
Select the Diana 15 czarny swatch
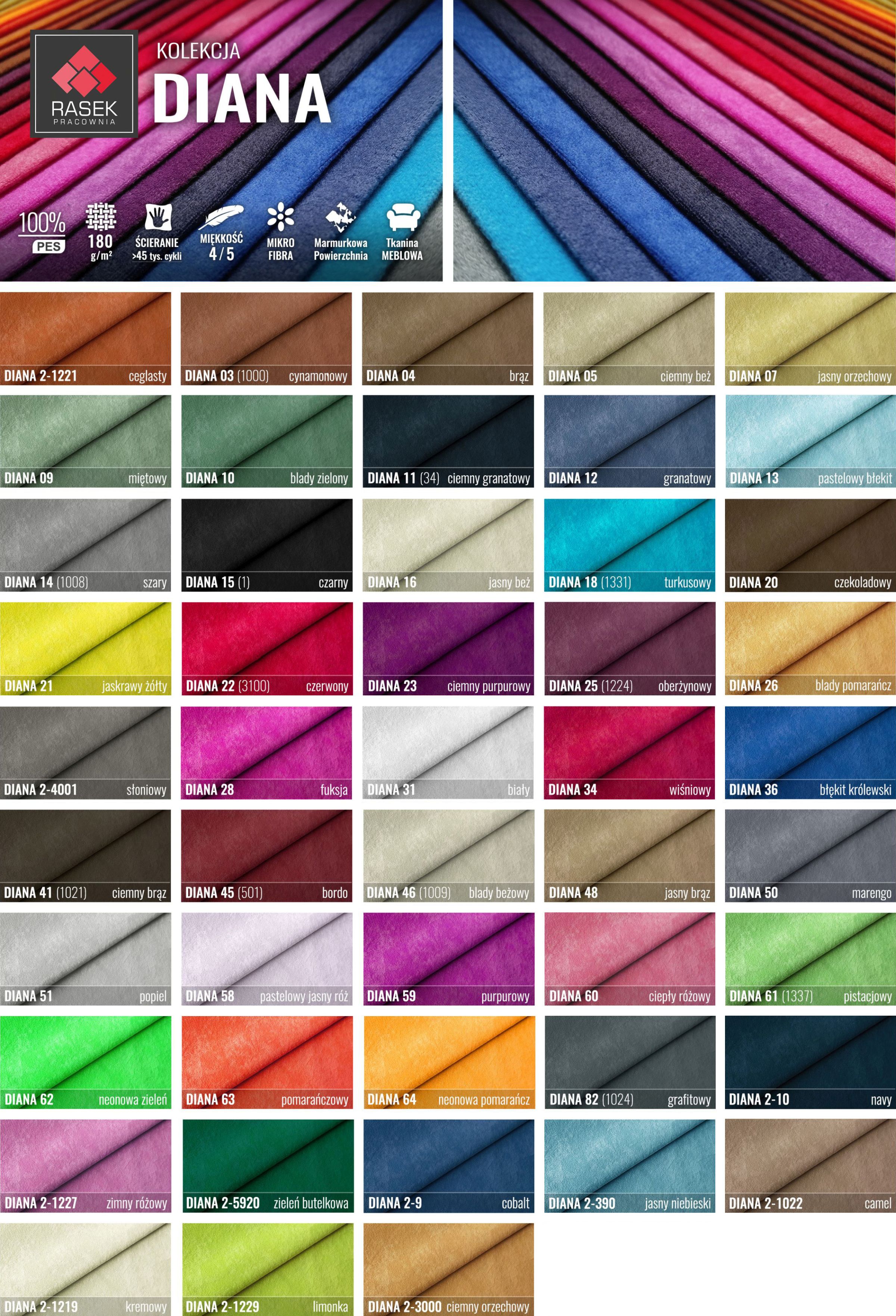267,545
